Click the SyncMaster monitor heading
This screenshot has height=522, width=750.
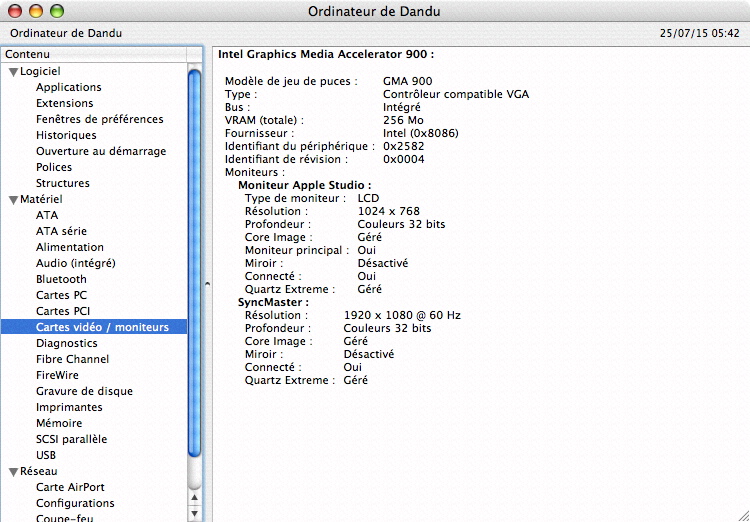pyautogui.click(x=274, y=302)
